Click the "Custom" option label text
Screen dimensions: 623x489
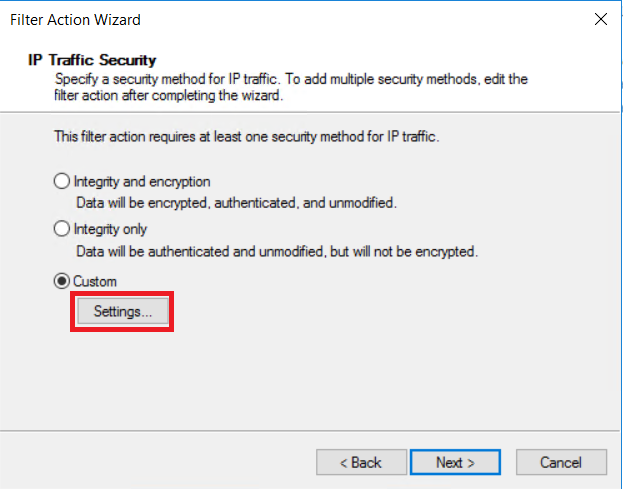click(95, 282)
